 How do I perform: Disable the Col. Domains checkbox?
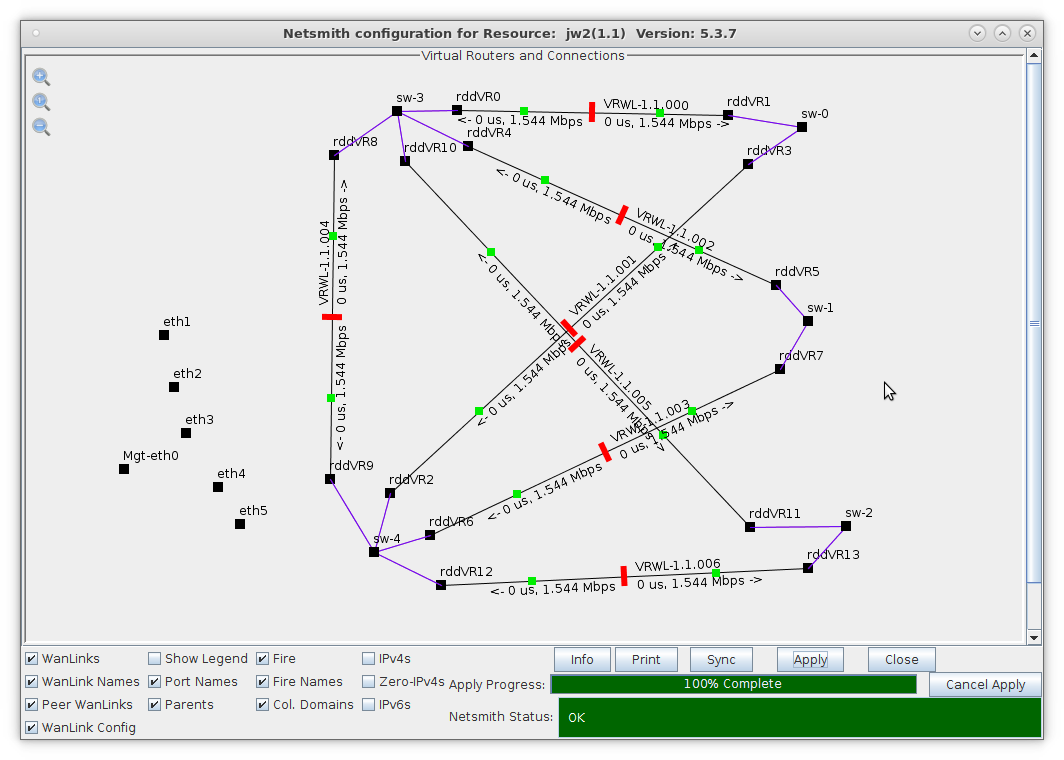tap(263, 705)
